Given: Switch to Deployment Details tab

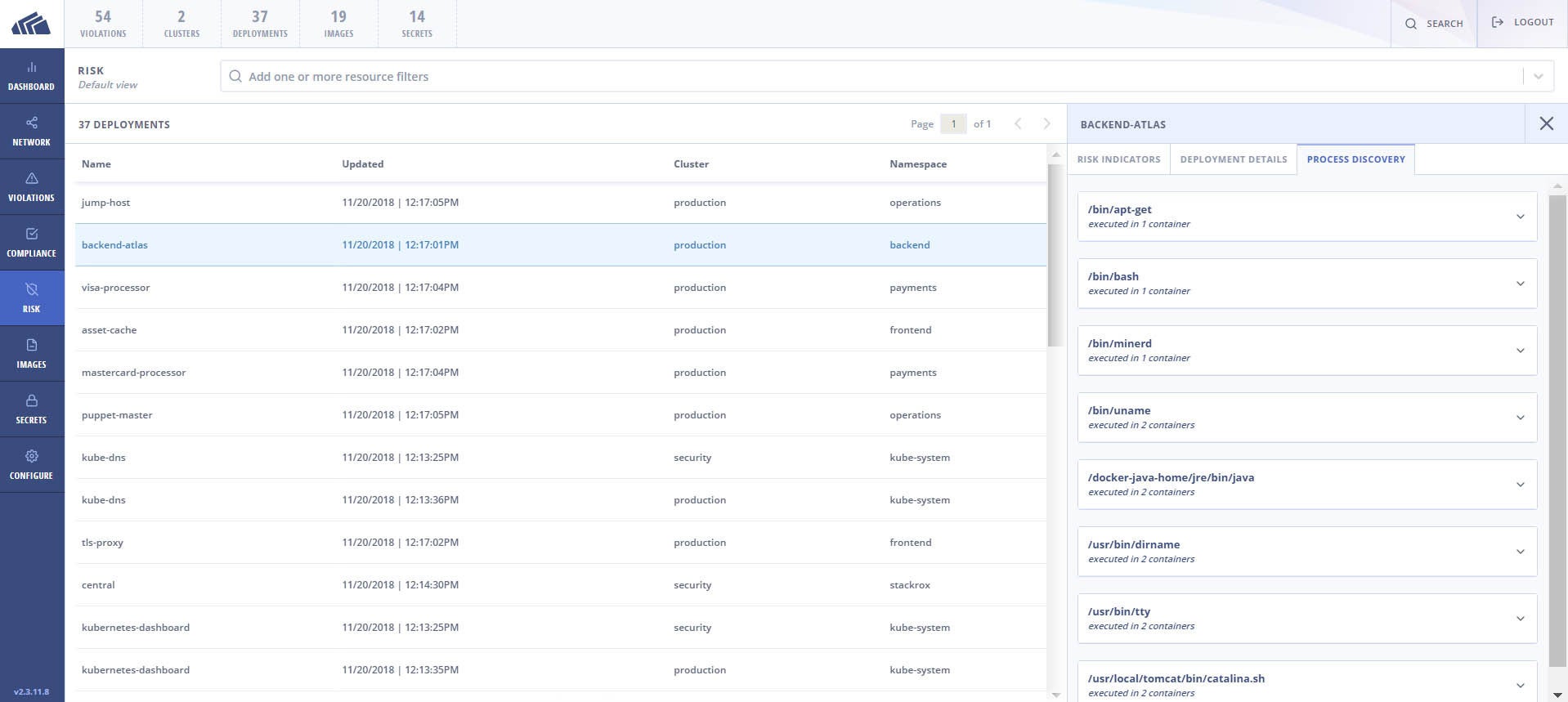Looking at the screenshot, I should coord(1234,159).
